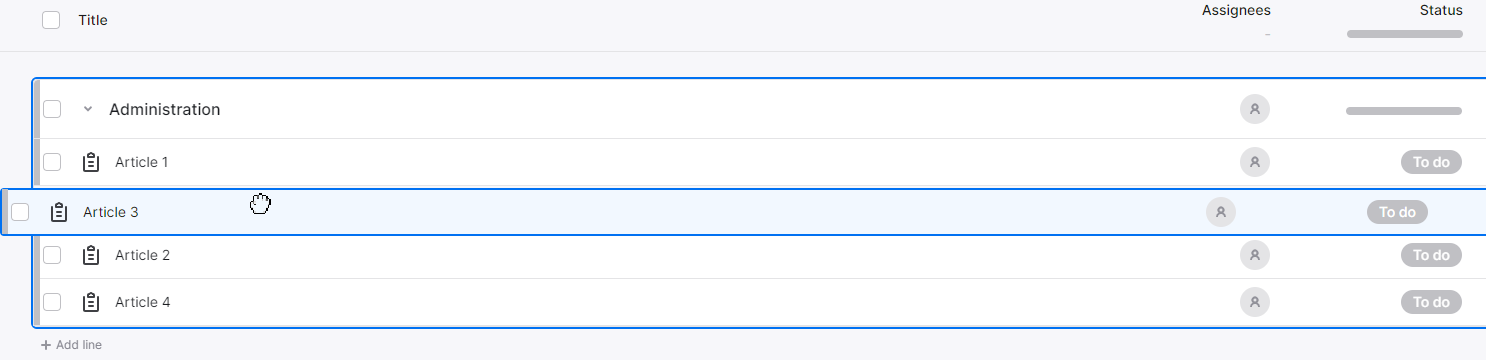Image resolution: width=1486 pixels, height=360 pixels.
Task: Click the clipboard icon beside Article 1
Action: [x=91, y=162]
